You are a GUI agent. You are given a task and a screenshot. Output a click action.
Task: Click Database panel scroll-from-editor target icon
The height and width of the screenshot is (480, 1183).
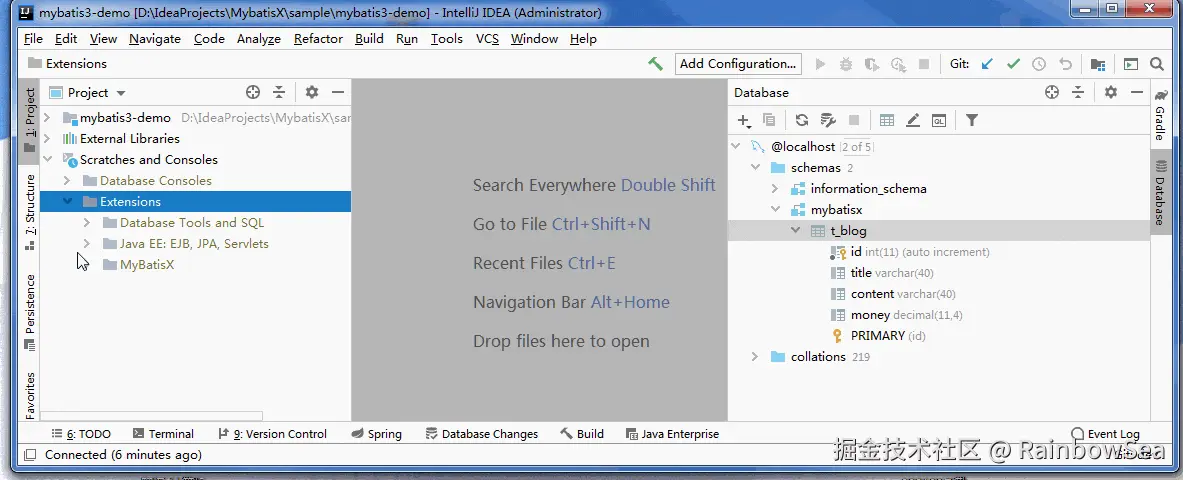1052,92
